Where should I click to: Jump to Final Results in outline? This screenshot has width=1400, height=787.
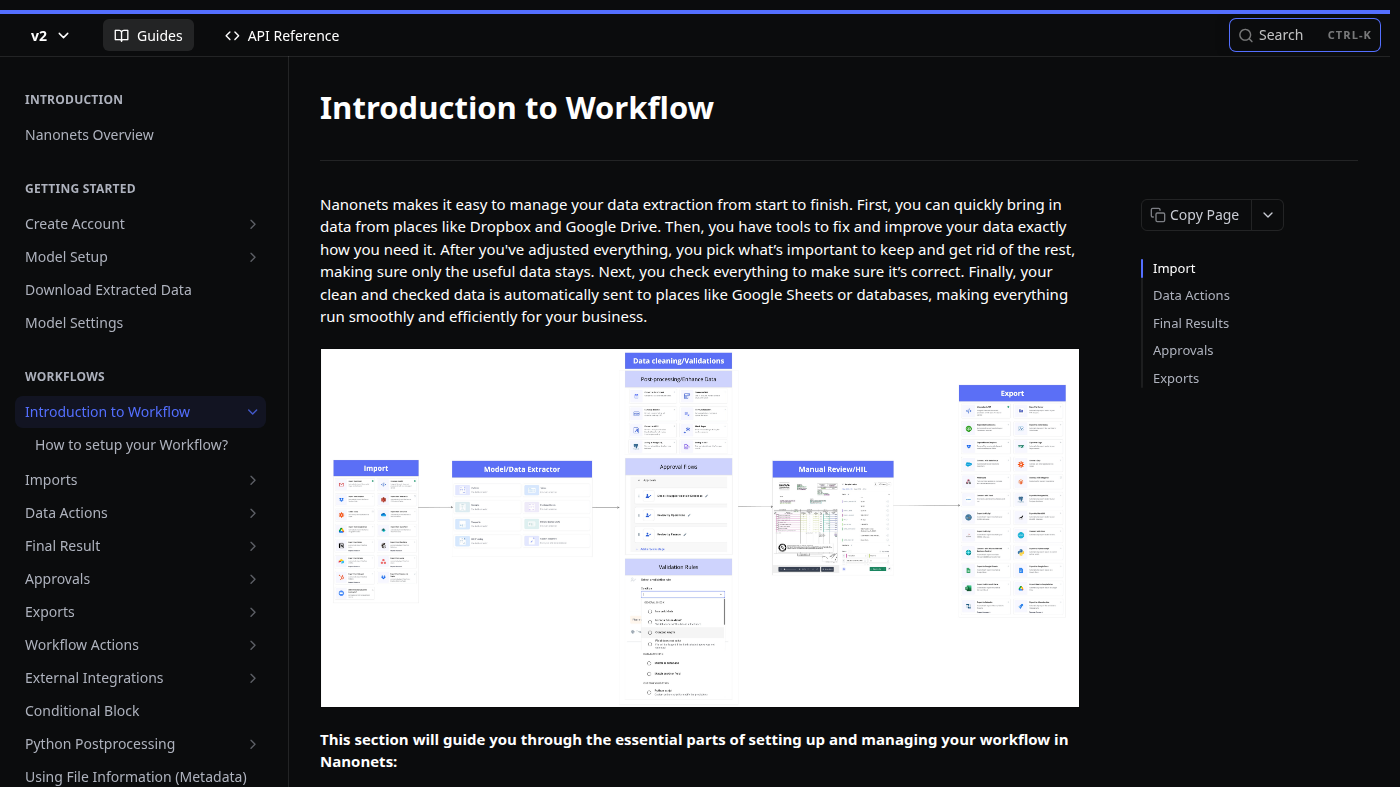[x=1191, y=323]
